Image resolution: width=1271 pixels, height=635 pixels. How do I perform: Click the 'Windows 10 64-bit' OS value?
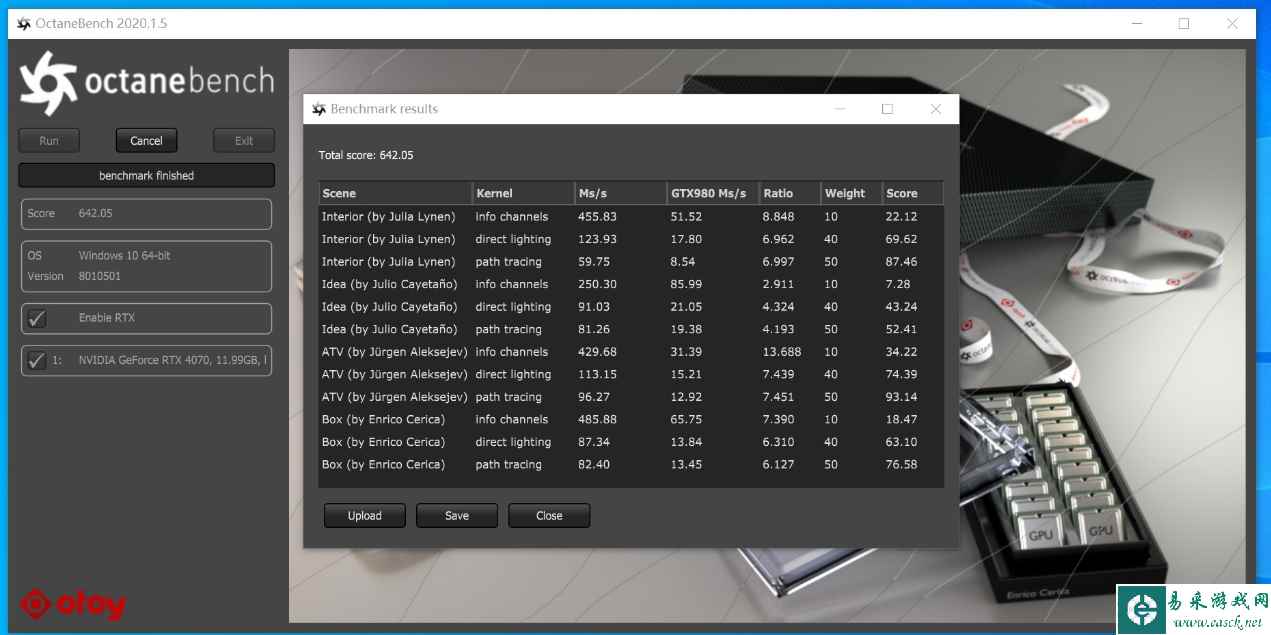tap(125, 256)
